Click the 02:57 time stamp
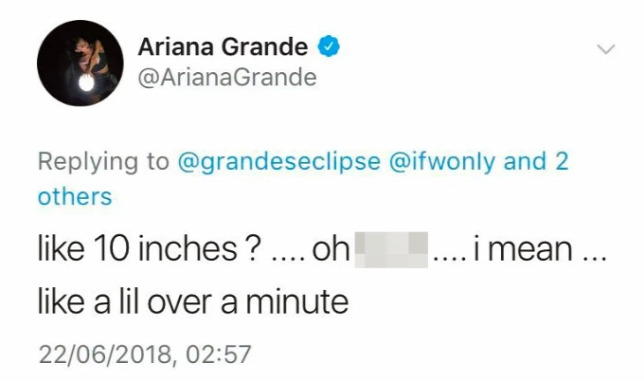The image size is (644, 381). [x=218, y=354]
